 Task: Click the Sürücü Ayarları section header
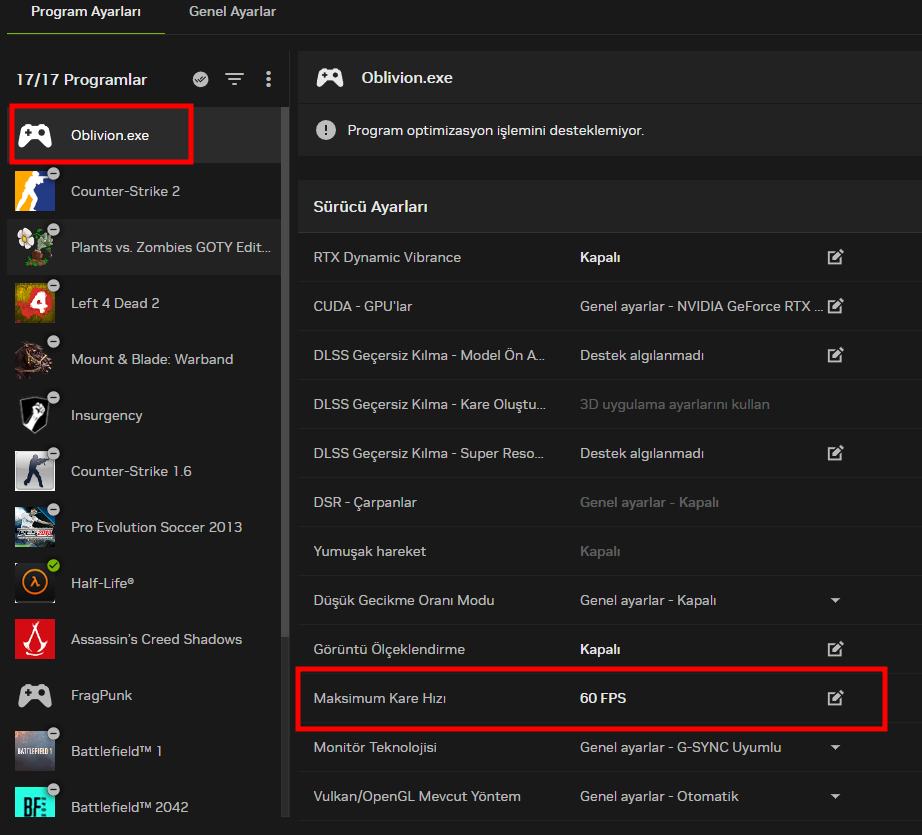[x=370, y=207]
